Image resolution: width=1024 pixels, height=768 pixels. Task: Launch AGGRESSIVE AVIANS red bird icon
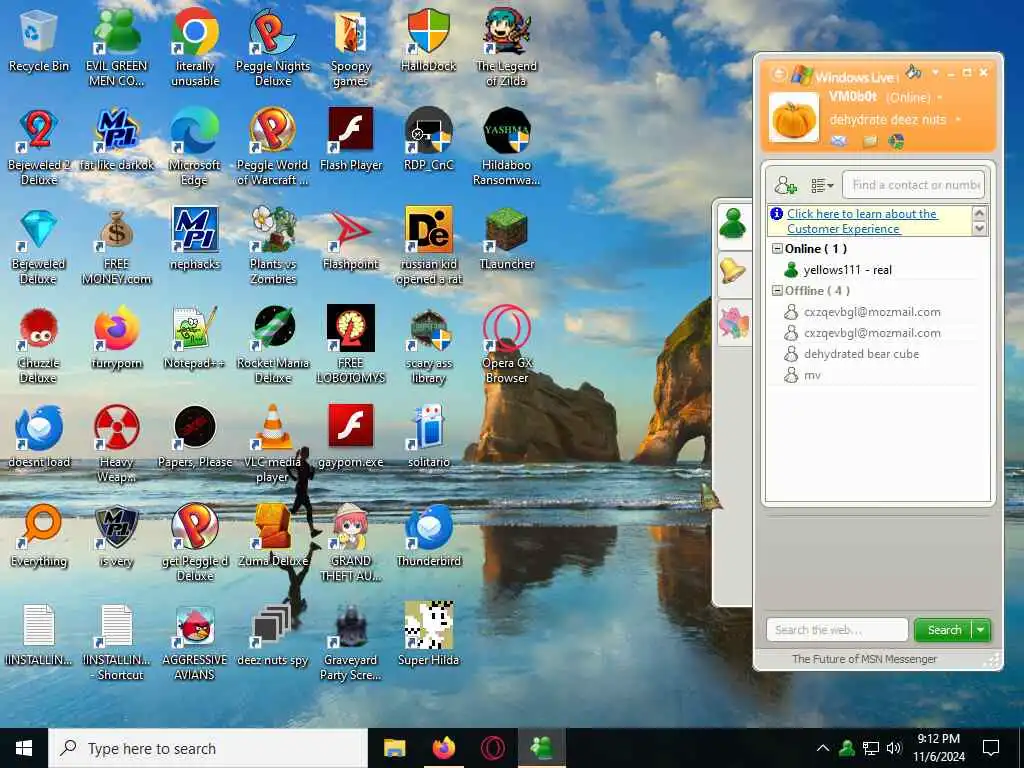click(195, 643)
